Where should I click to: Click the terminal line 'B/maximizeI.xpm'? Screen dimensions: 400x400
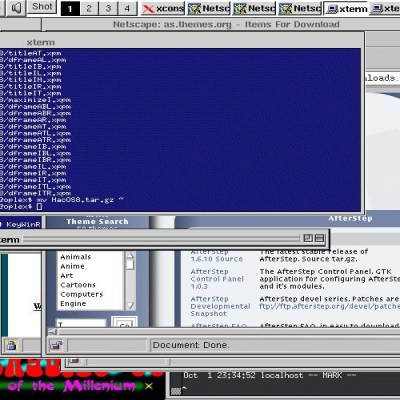coord(35,100)
